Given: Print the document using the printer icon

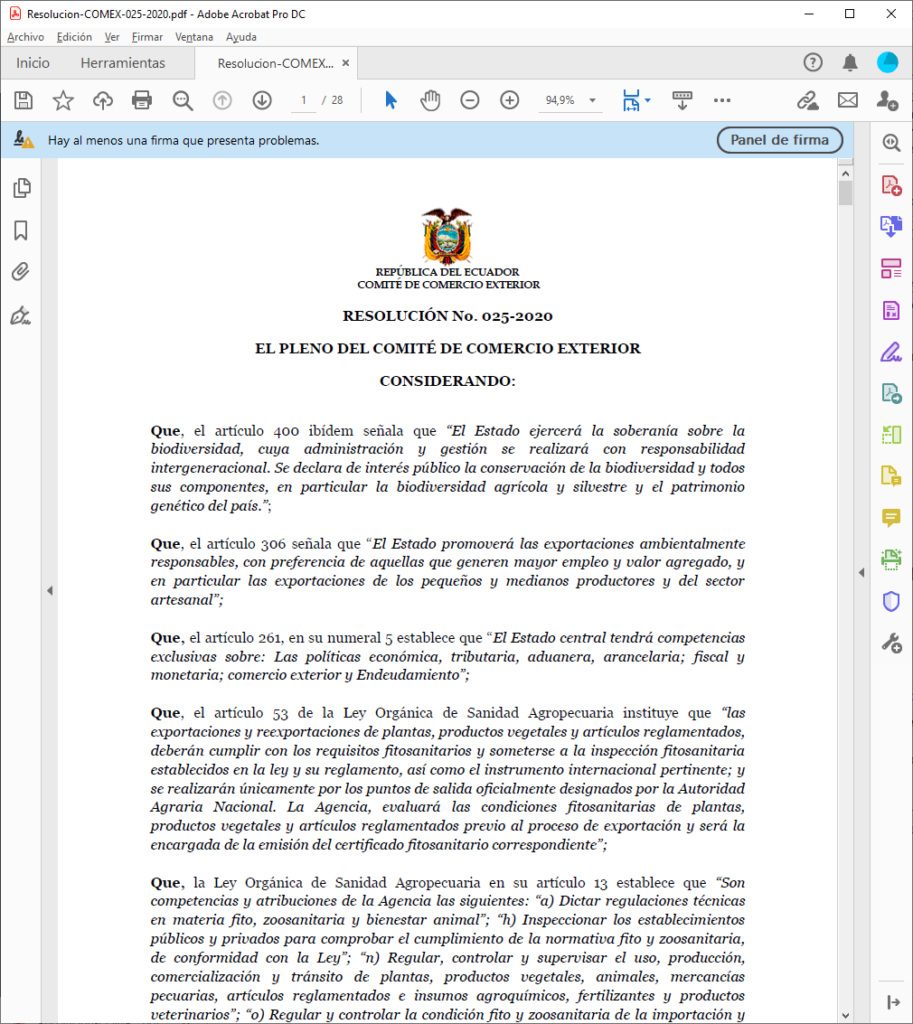Looking at the screenshot, I should click(x=142, y=100).
